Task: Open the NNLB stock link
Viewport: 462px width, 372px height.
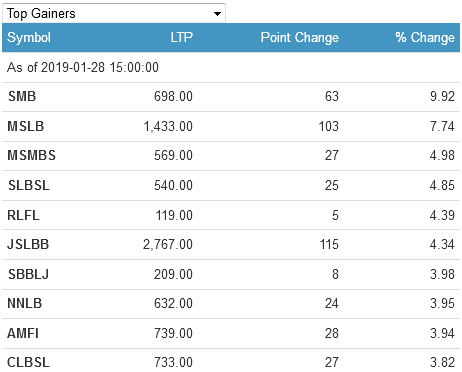Action: 25,303
